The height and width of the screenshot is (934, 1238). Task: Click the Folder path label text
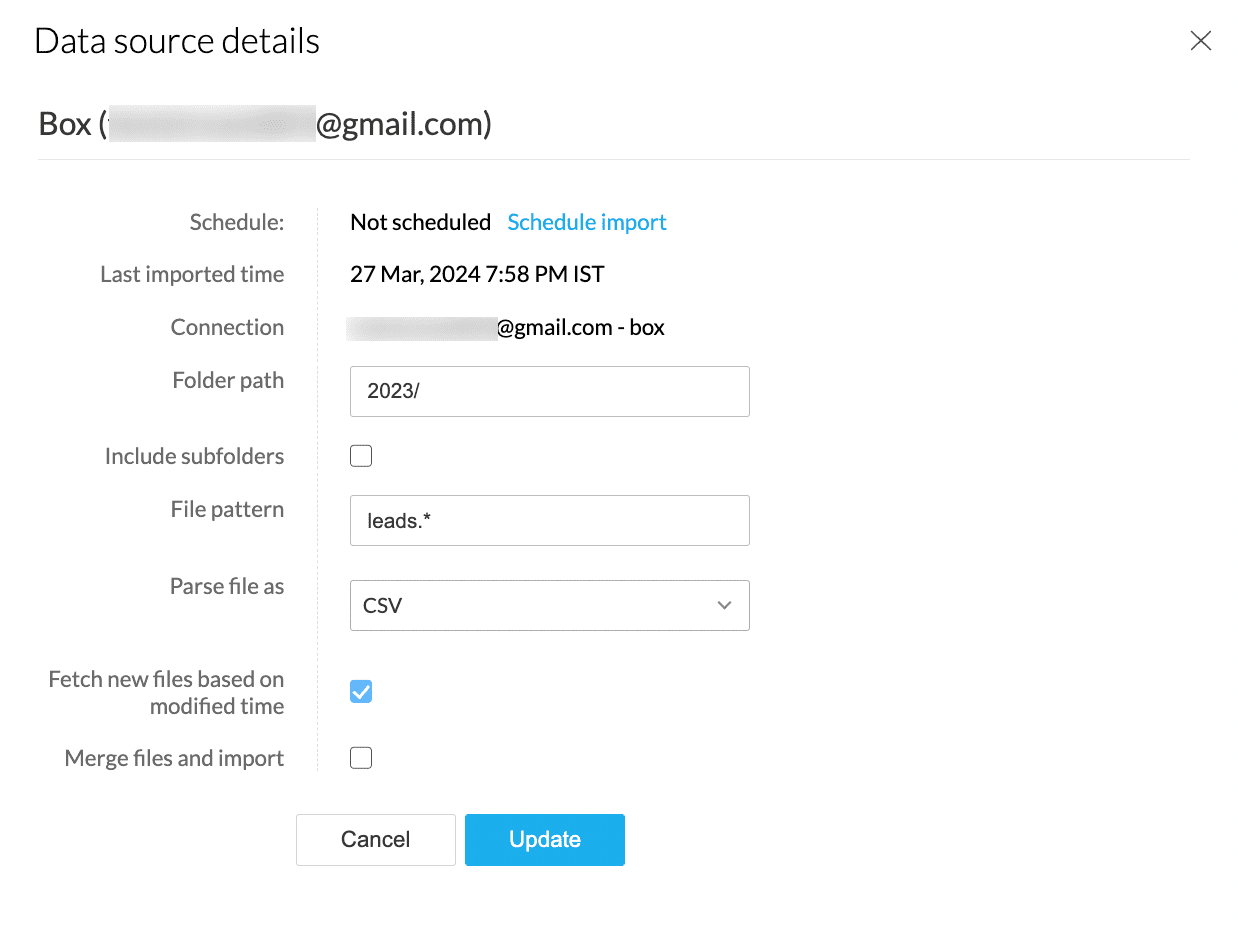[228, 380]
